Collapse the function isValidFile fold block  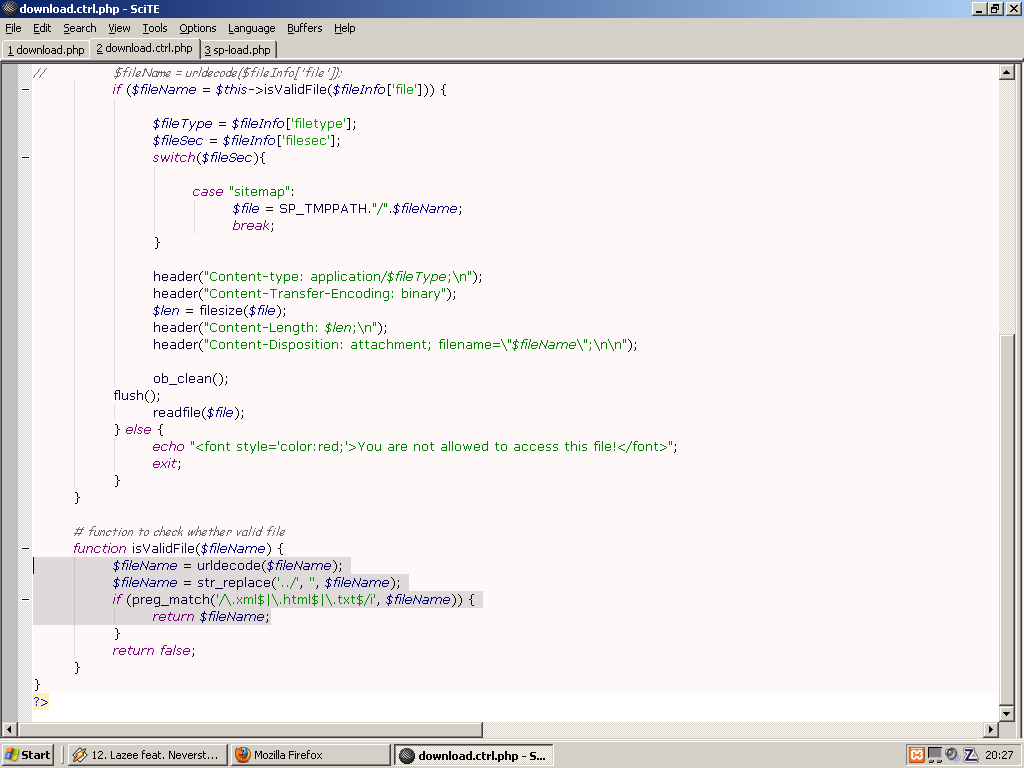25,549
